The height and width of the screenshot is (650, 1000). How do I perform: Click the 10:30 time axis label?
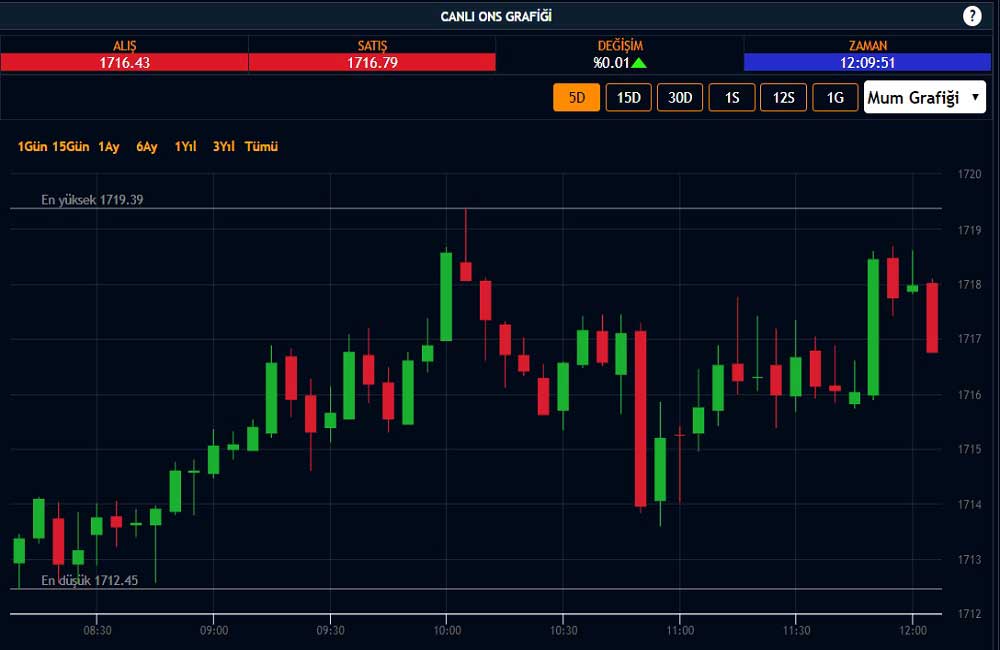point(564,631)
